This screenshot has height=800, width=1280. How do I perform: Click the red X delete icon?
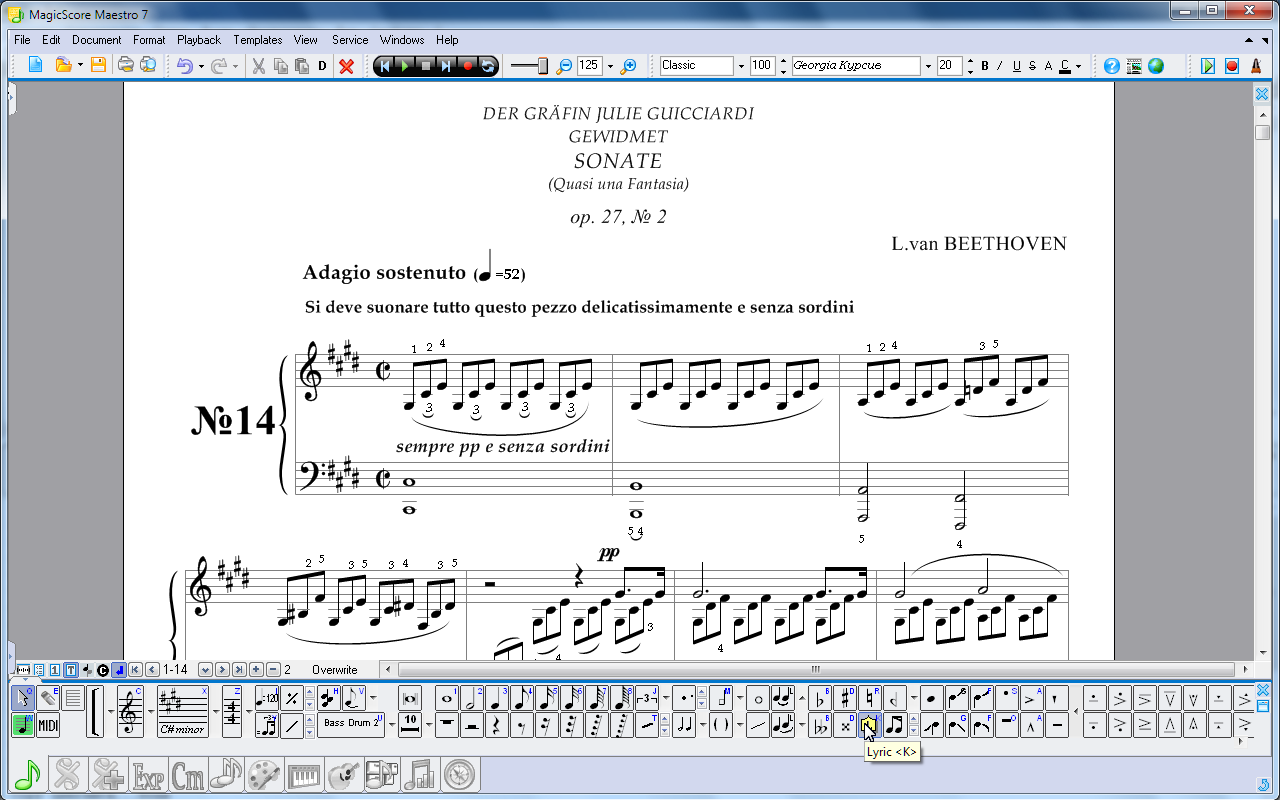point(346,66)
